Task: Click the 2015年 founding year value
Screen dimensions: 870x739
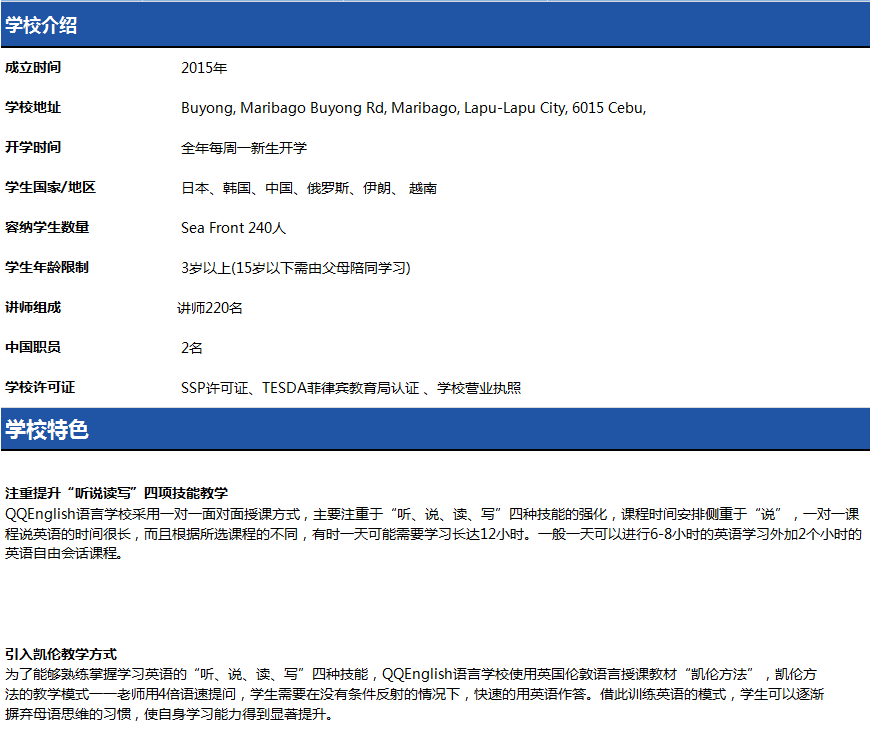Action: [204, 68]
